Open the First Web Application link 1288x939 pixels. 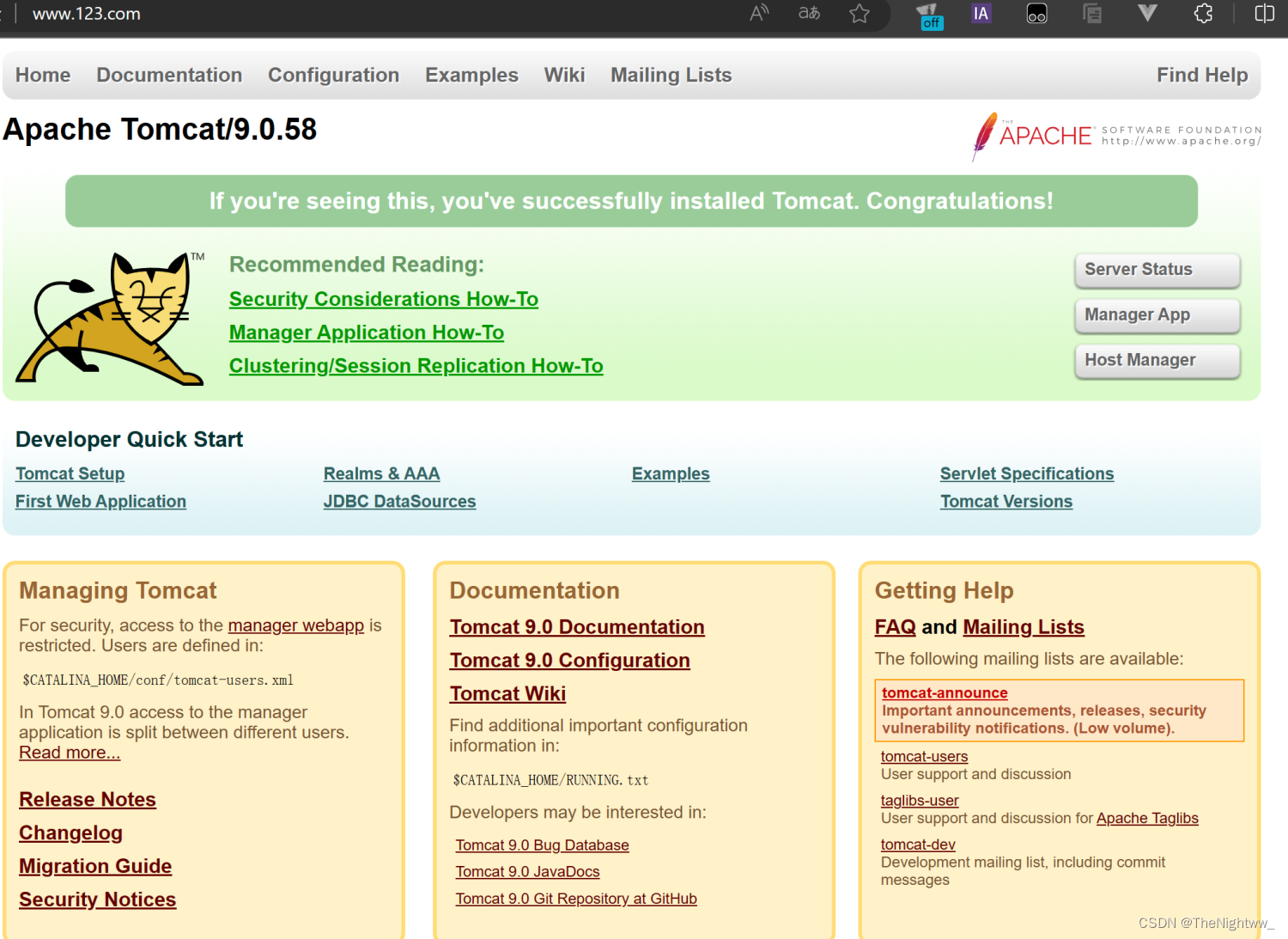click(100, 502)
